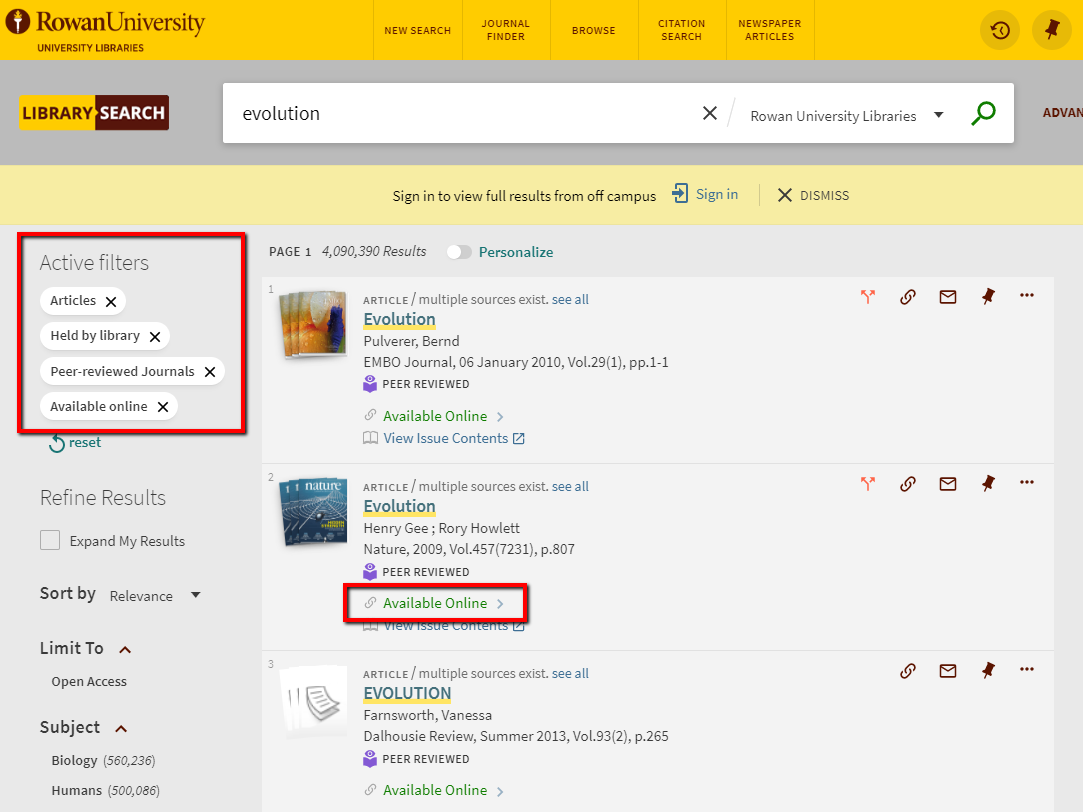
Task: Email the Farnsworth EVOLUTION article
Action: point(948,670)
